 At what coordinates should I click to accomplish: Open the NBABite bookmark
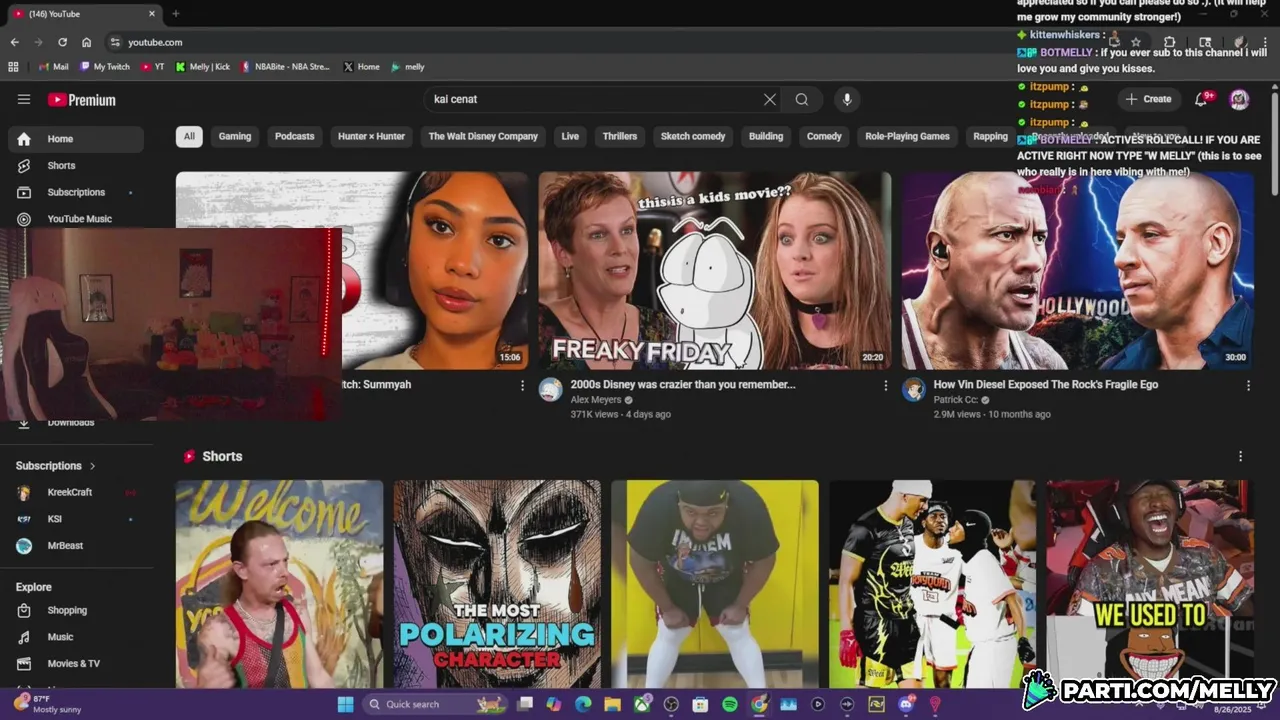click(x=285, y=67)
